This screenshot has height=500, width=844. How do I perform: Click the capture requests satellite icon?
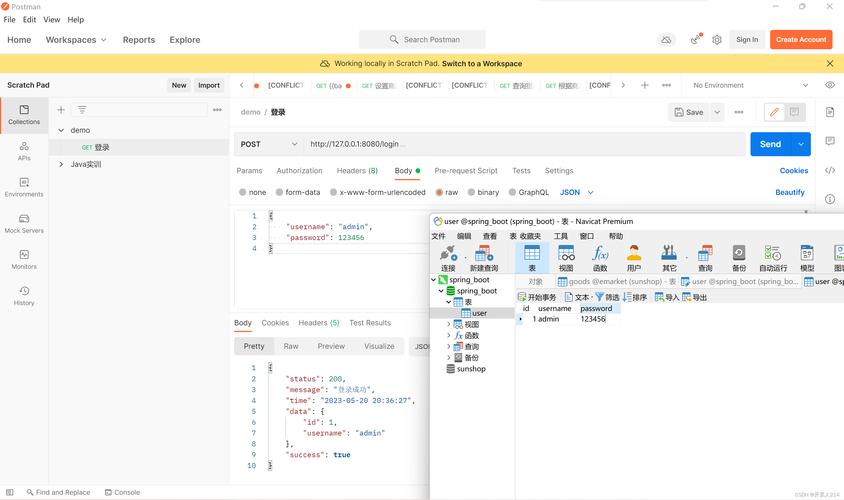[x=696, y=39]
